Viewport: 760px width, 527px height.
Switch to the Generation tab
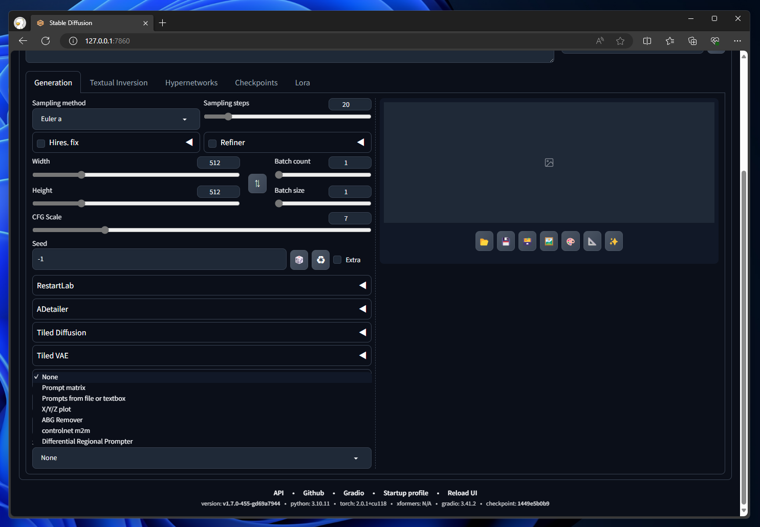[53, 82]
